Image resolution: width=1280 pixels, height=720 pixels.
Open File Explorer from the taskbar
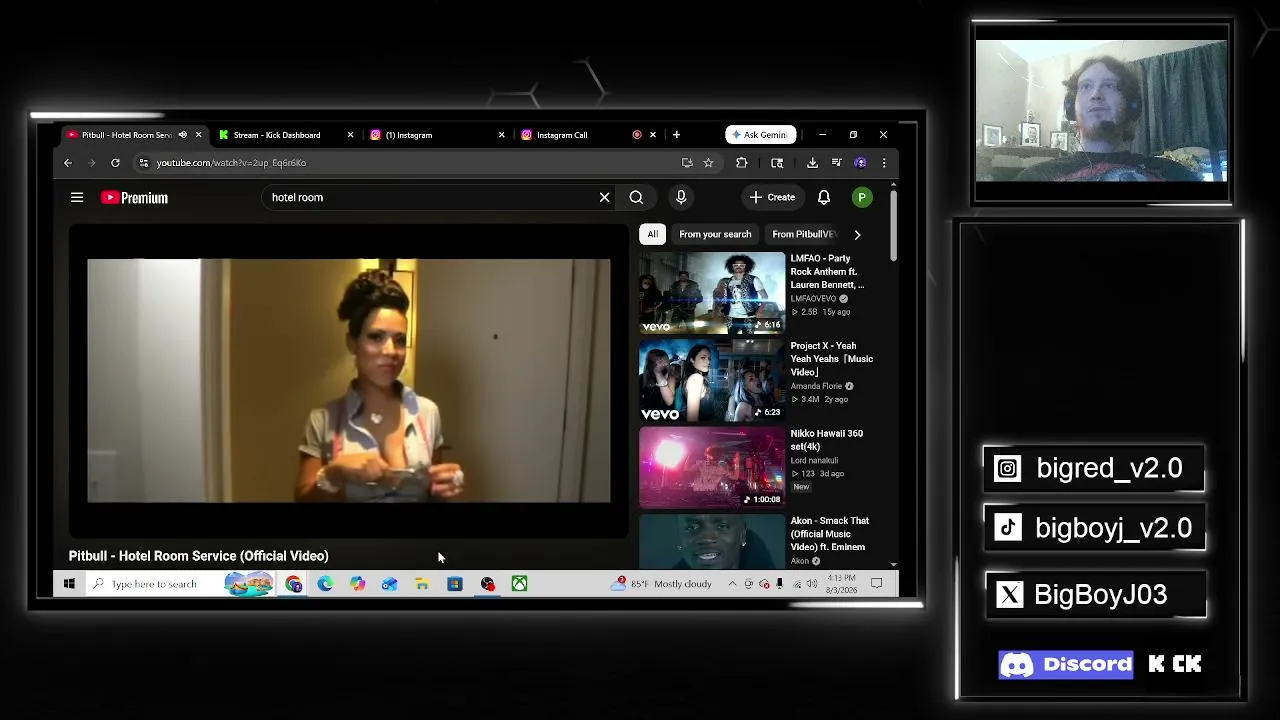422,584
